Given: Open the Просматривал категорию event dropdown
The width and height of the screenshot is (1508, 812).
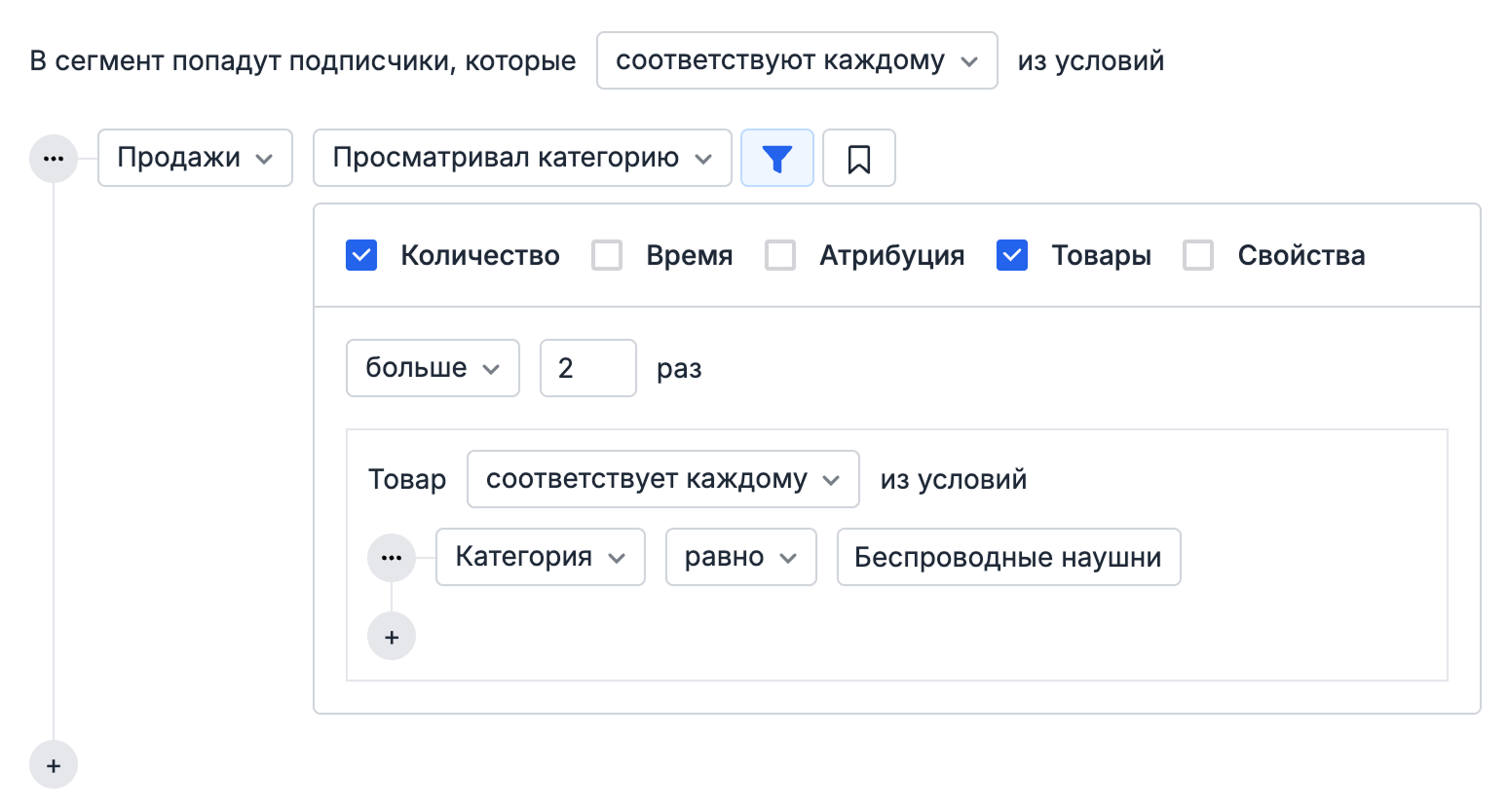Looking at the screenshot, I should coord(522,157).
